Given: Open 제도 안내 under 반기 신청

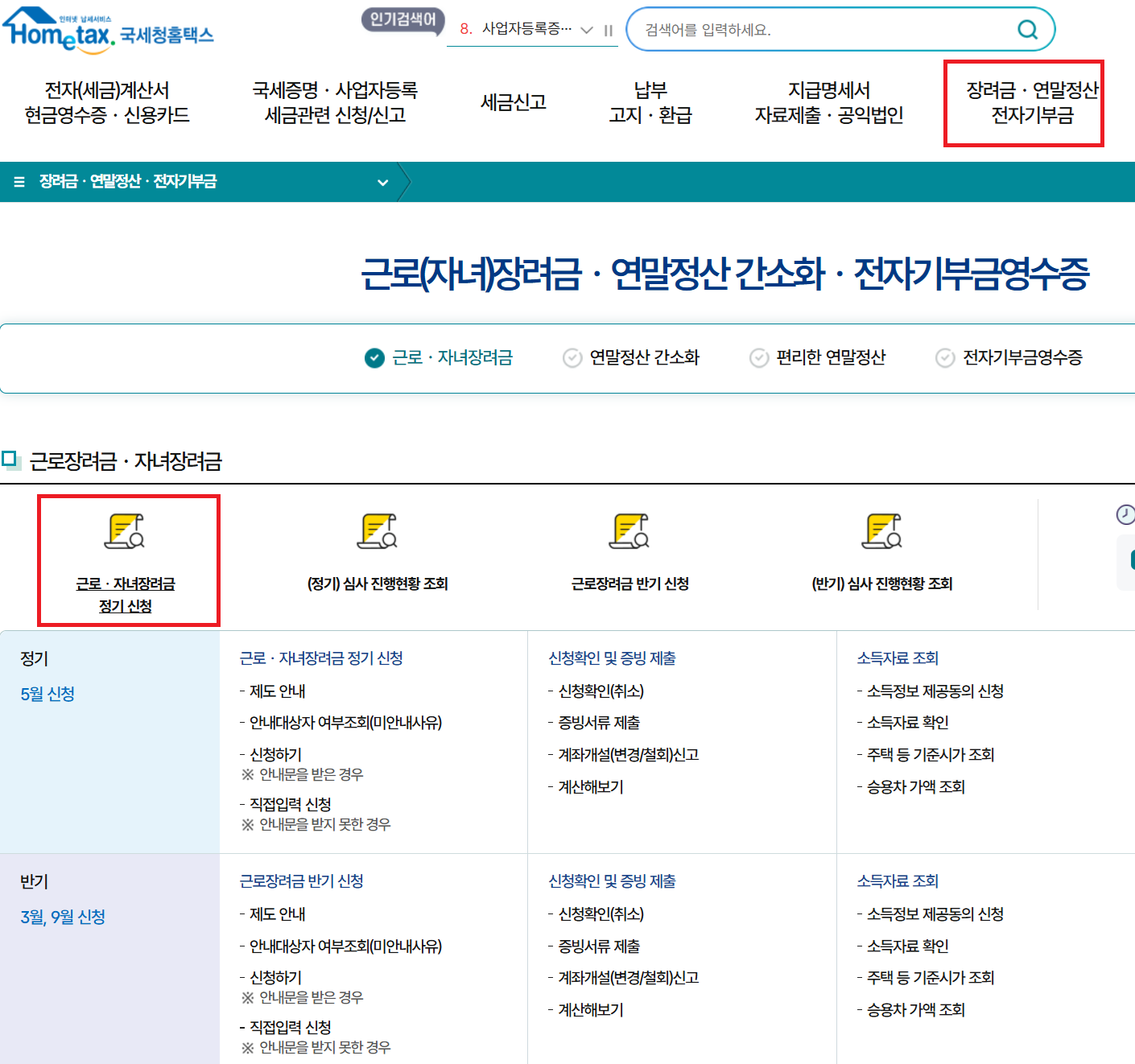Looking at the screenshot, I should [x=278, y=914].
